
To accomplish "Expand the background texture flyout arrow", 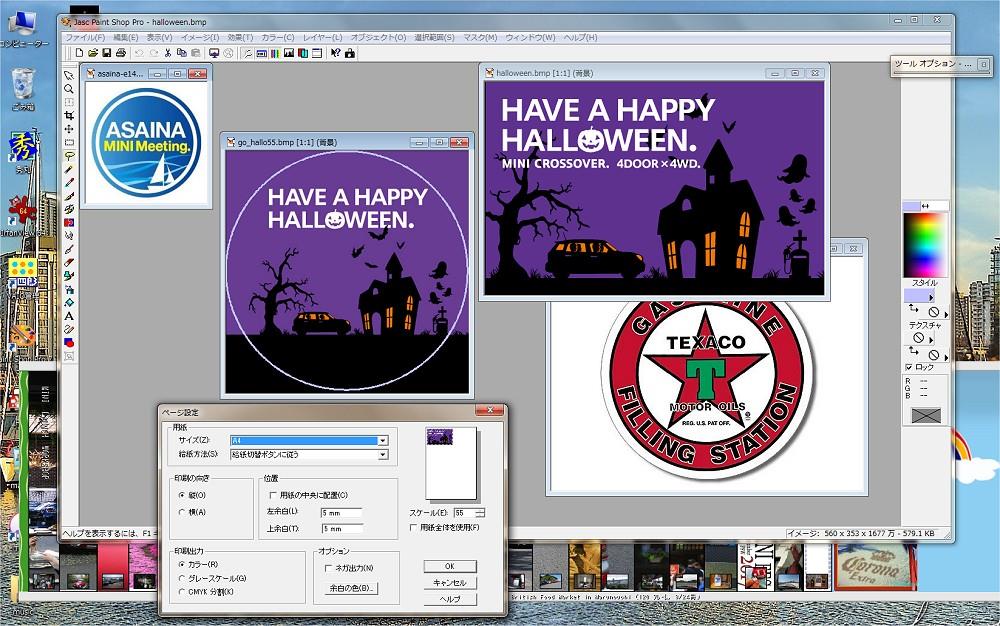I will [x=946, y=358].
